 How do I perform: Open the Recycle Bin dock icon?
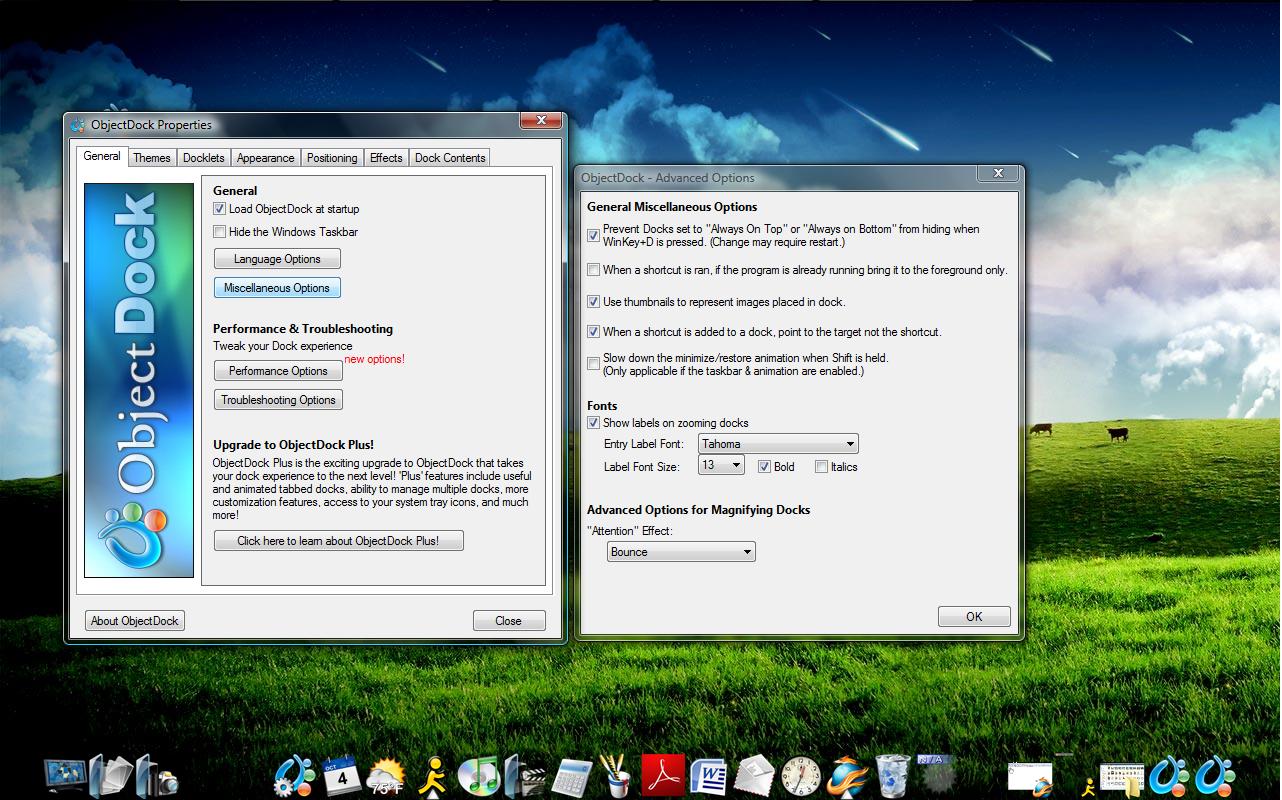893,775
